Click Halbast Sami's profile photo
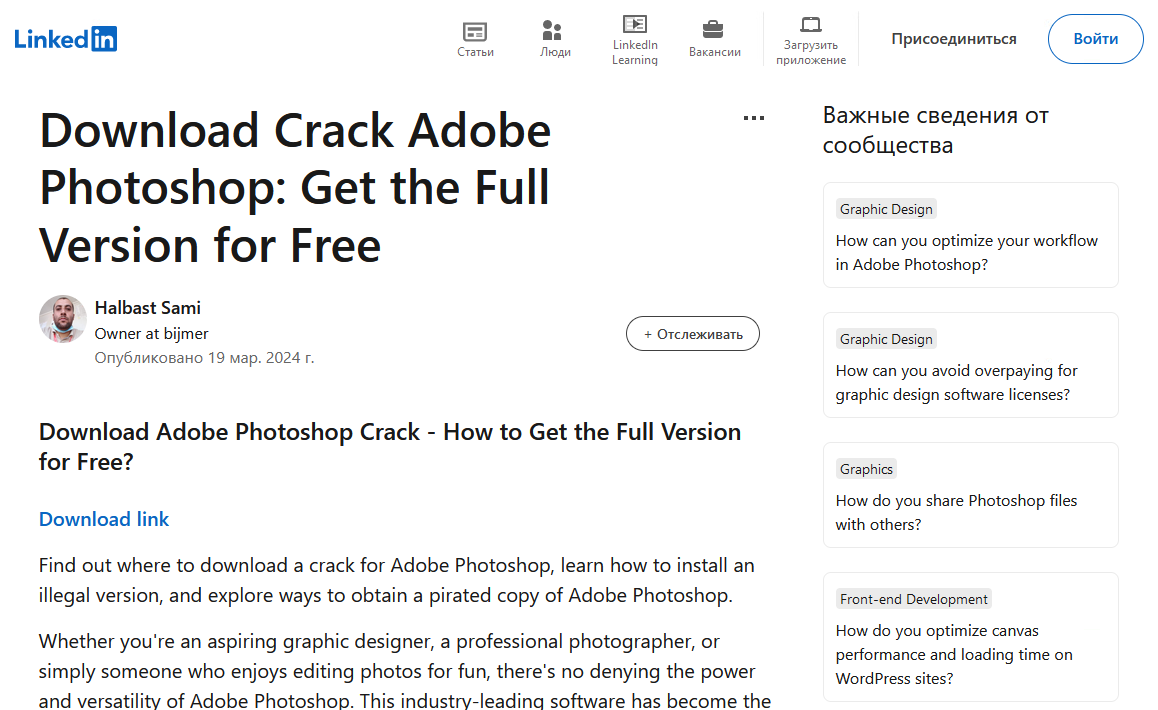 (x=63, y=320)
